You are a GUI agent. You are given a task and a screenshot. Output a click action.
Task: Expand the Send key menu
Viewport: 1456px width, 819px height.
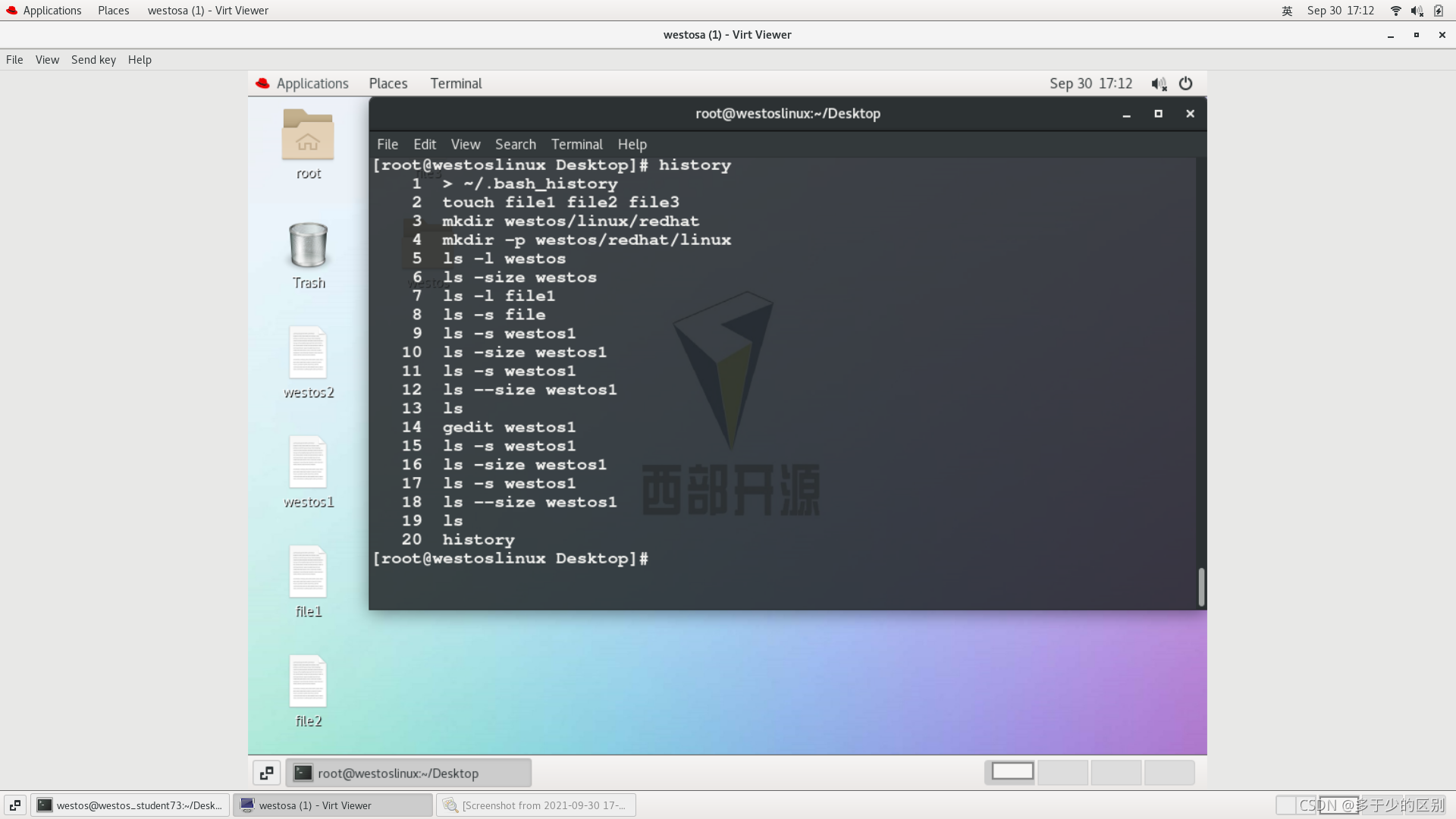pyautogui.click(x=93, y=60)
